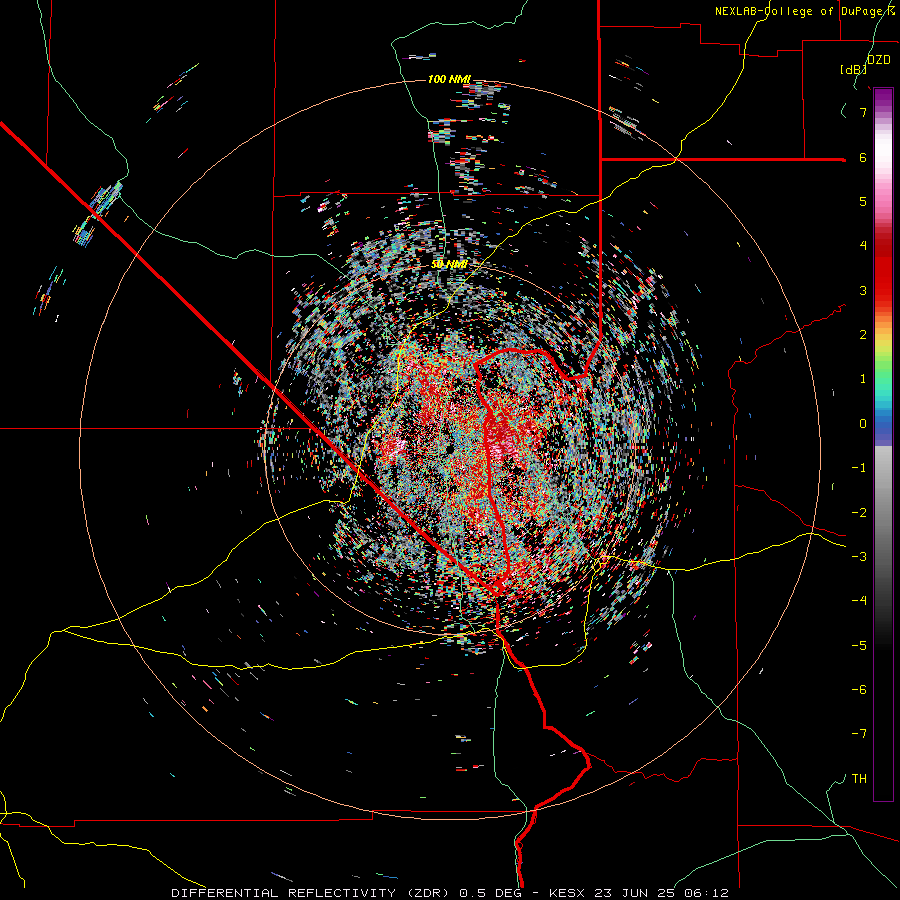This screenshot has height=900, width=900.
Task: Click the -4 value on the color scale
Action: pos(859,601)
